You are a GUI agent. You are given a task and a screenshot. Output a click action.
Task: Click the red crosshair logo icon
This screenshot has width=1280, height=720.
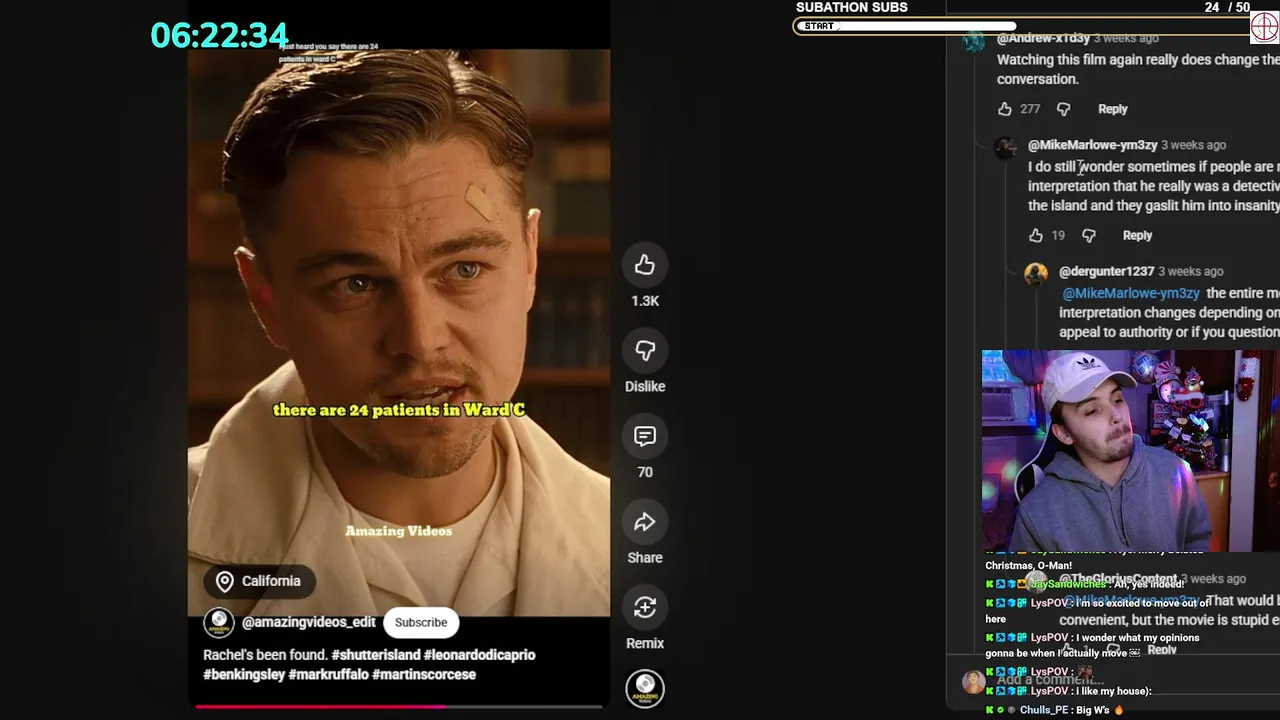pos(1265,26)
